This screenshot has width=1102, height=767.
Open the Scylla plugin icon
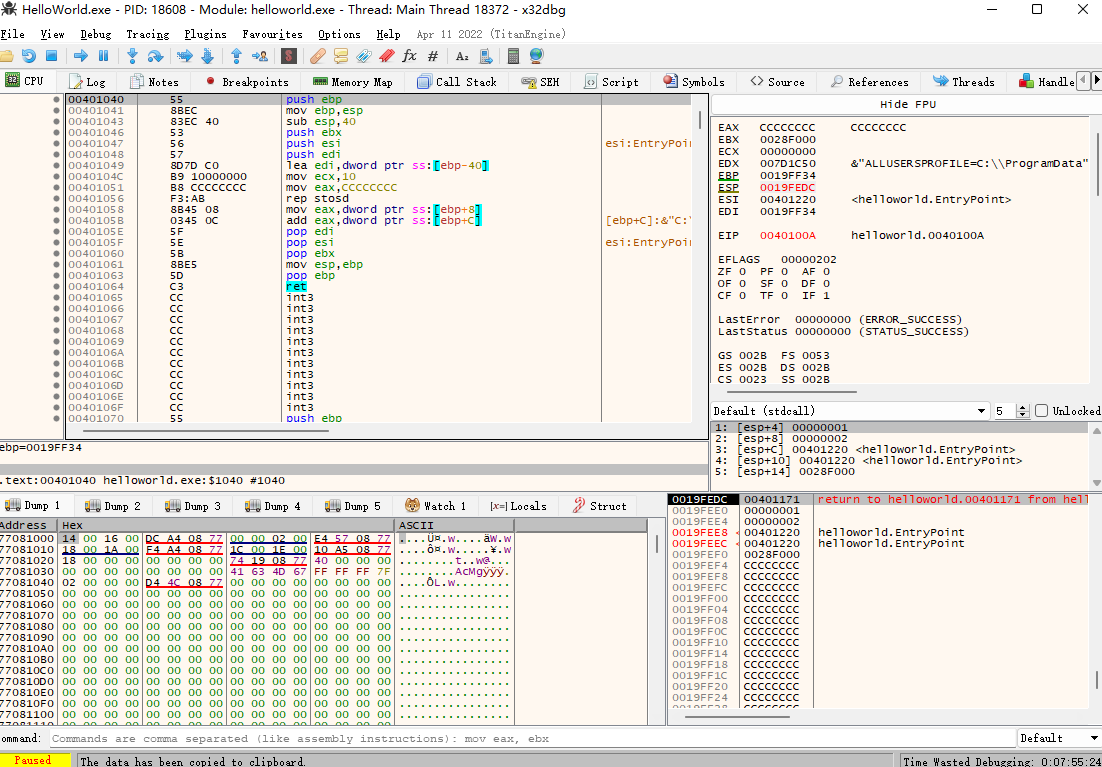tap(288, 56)
